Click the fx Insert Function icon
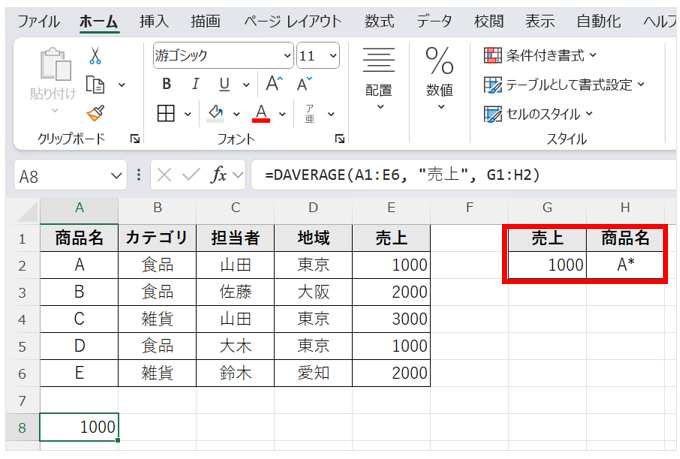Image resolution: width=680 pixels, height=459 pixels. pos(219,175)
